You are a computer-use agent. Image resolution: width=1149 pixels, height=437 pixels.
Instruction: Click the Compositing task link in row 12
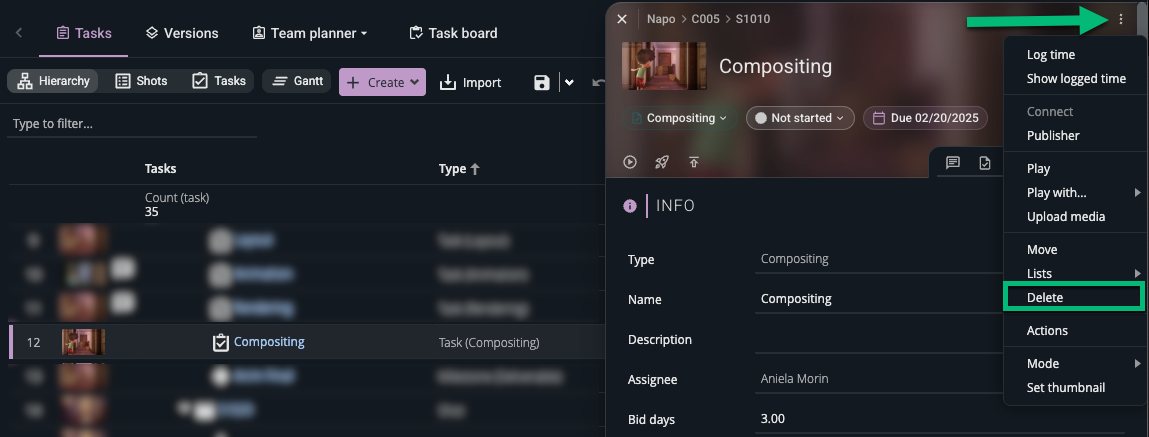point(269,342)
